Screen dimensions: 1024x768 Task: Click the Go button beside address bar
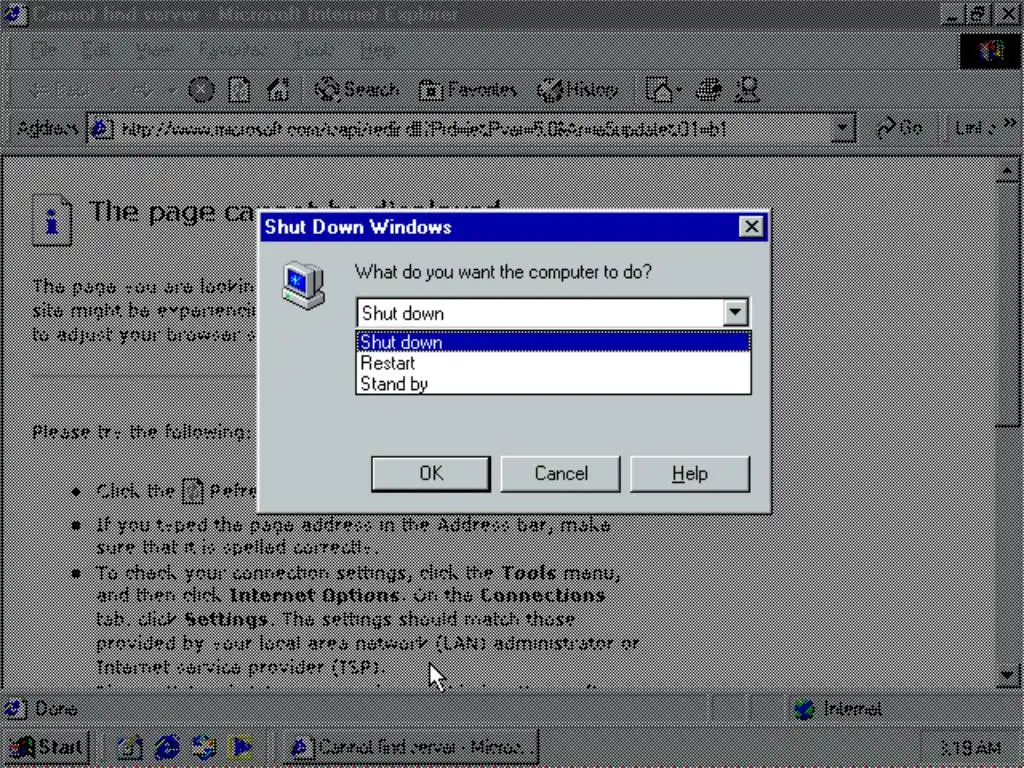click(900, 128)
